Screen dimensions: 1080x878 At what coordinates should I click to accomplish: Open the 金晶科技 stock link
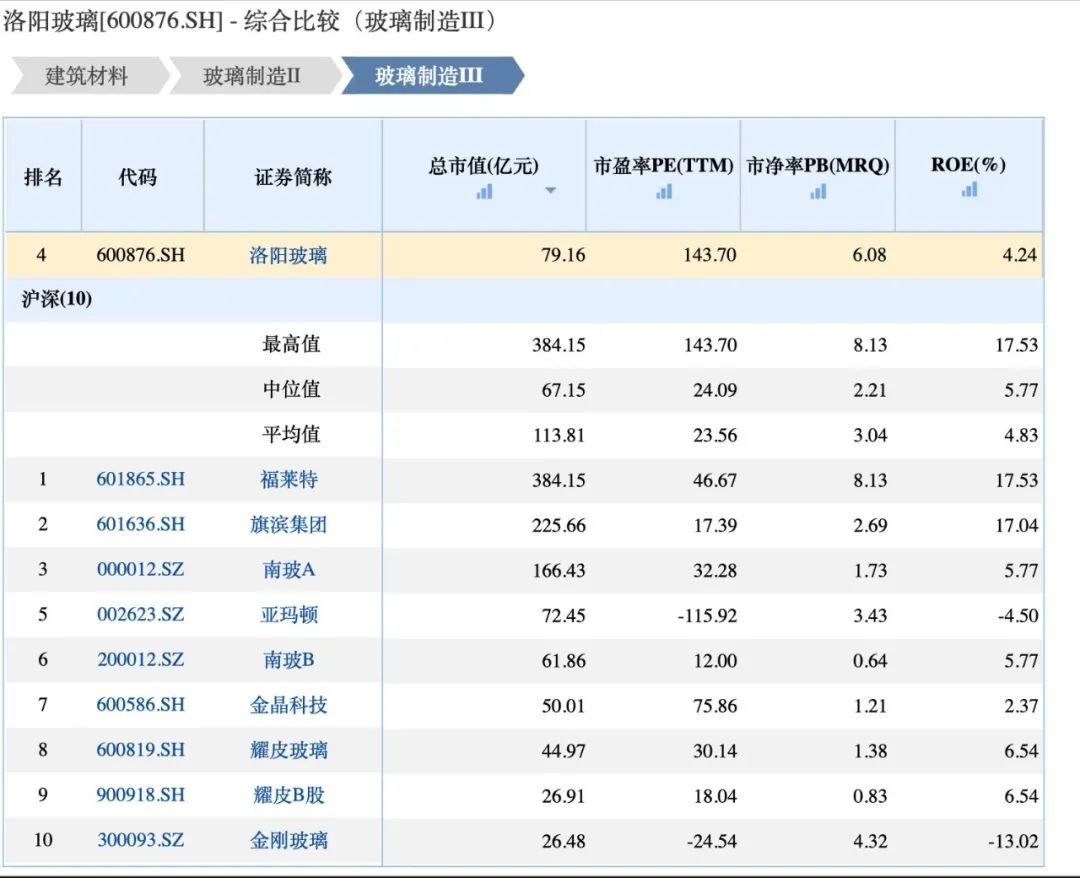pyautogui.click(x=289, y=705)
